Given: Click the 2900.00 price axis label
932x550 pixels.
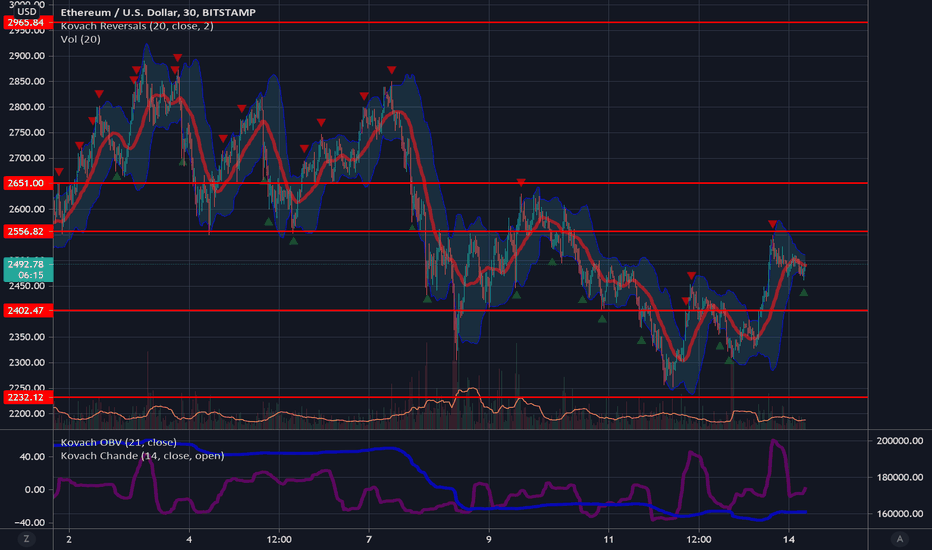Looking at the screenshot, I should (x=27, y=56).
